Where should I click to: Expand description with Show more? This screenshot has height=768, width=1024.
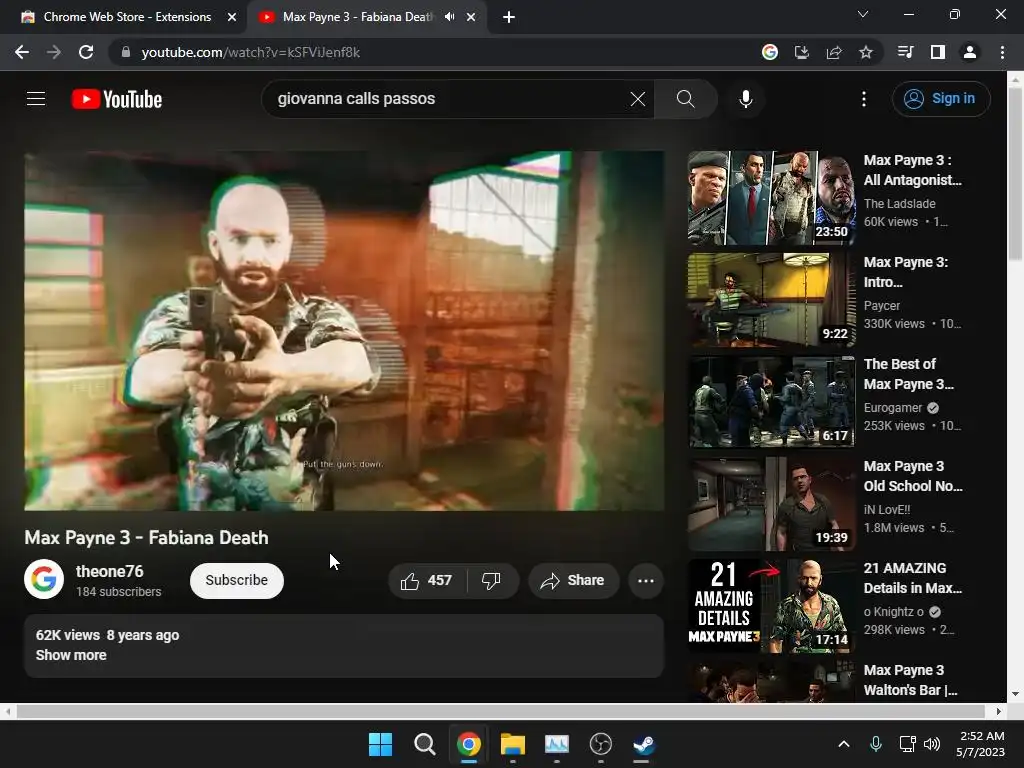point(71,655)
